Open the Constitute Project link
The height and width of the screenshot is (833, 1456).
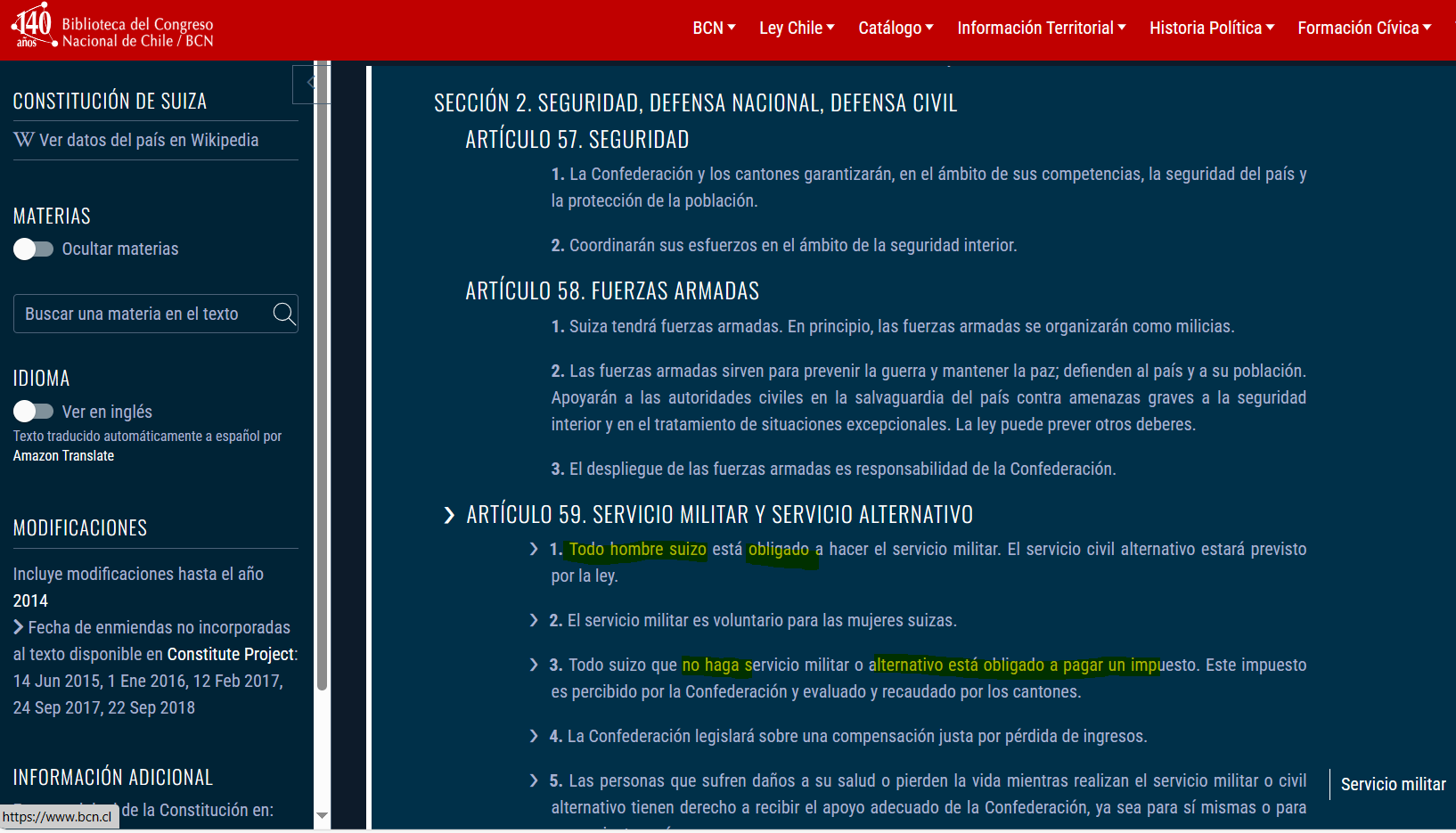(230, 654)
